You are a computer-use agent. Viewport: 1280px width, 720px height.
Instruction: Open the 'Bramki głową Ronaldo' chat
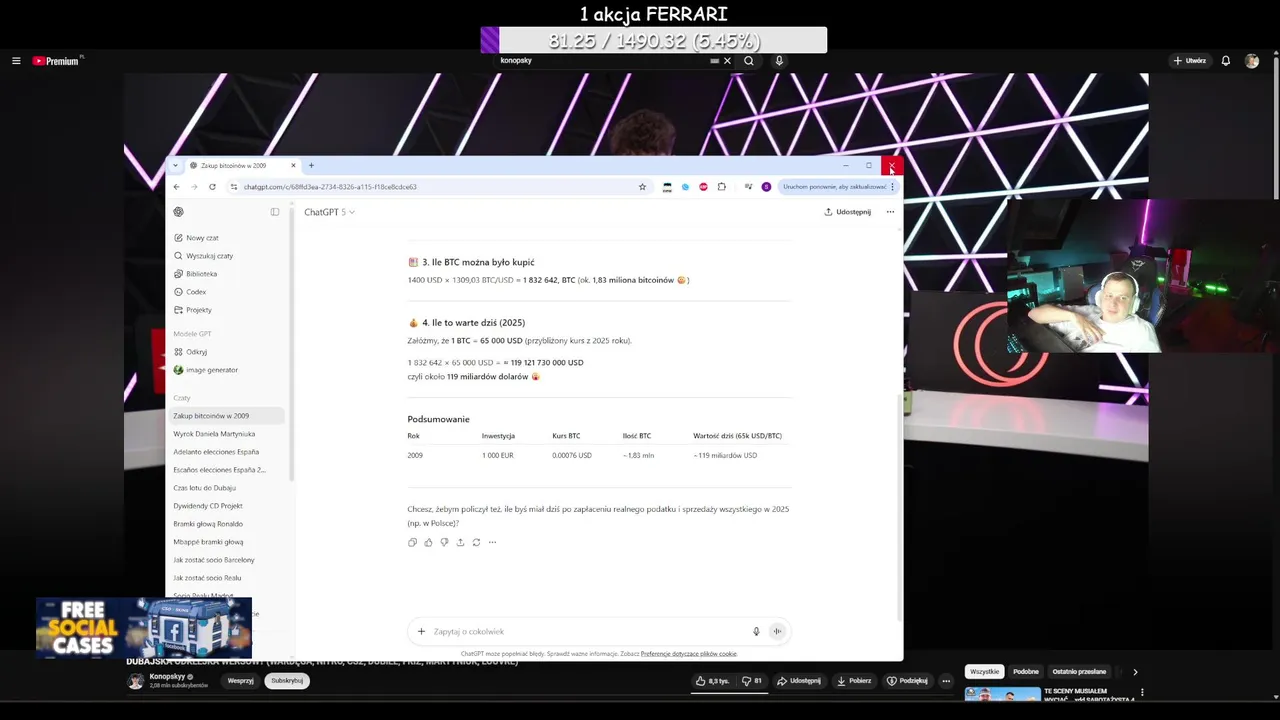pyautogui.click(x=227, y=524)
